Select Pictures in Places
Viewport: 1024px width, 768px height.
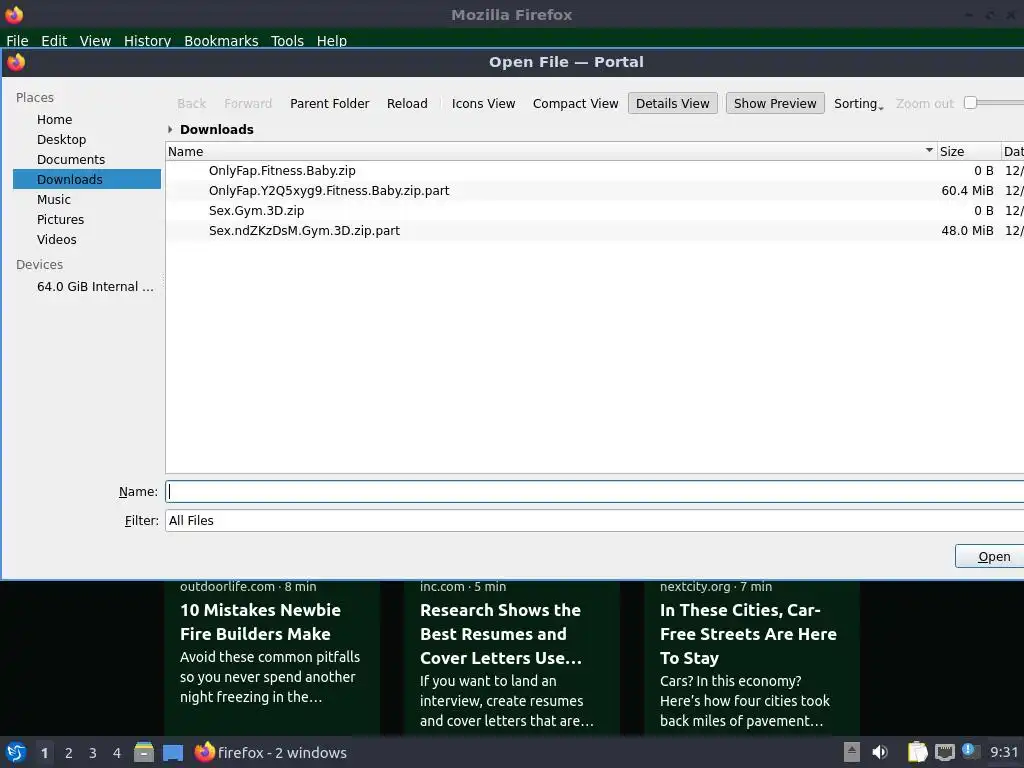87,219
